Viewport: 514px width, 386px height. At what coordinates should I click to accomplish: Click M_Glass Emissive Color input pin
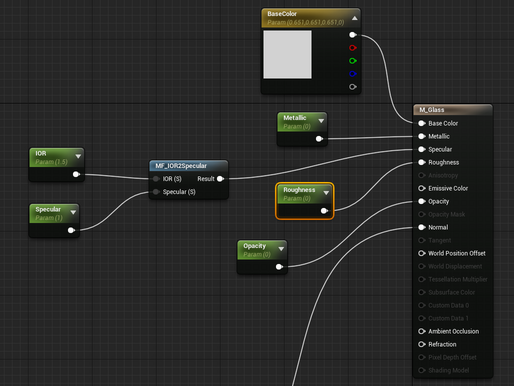pos(422,188)
